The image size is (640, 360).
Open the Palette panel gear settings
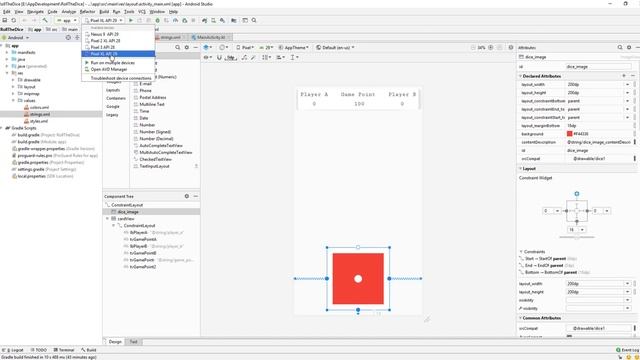click(187, 48)
